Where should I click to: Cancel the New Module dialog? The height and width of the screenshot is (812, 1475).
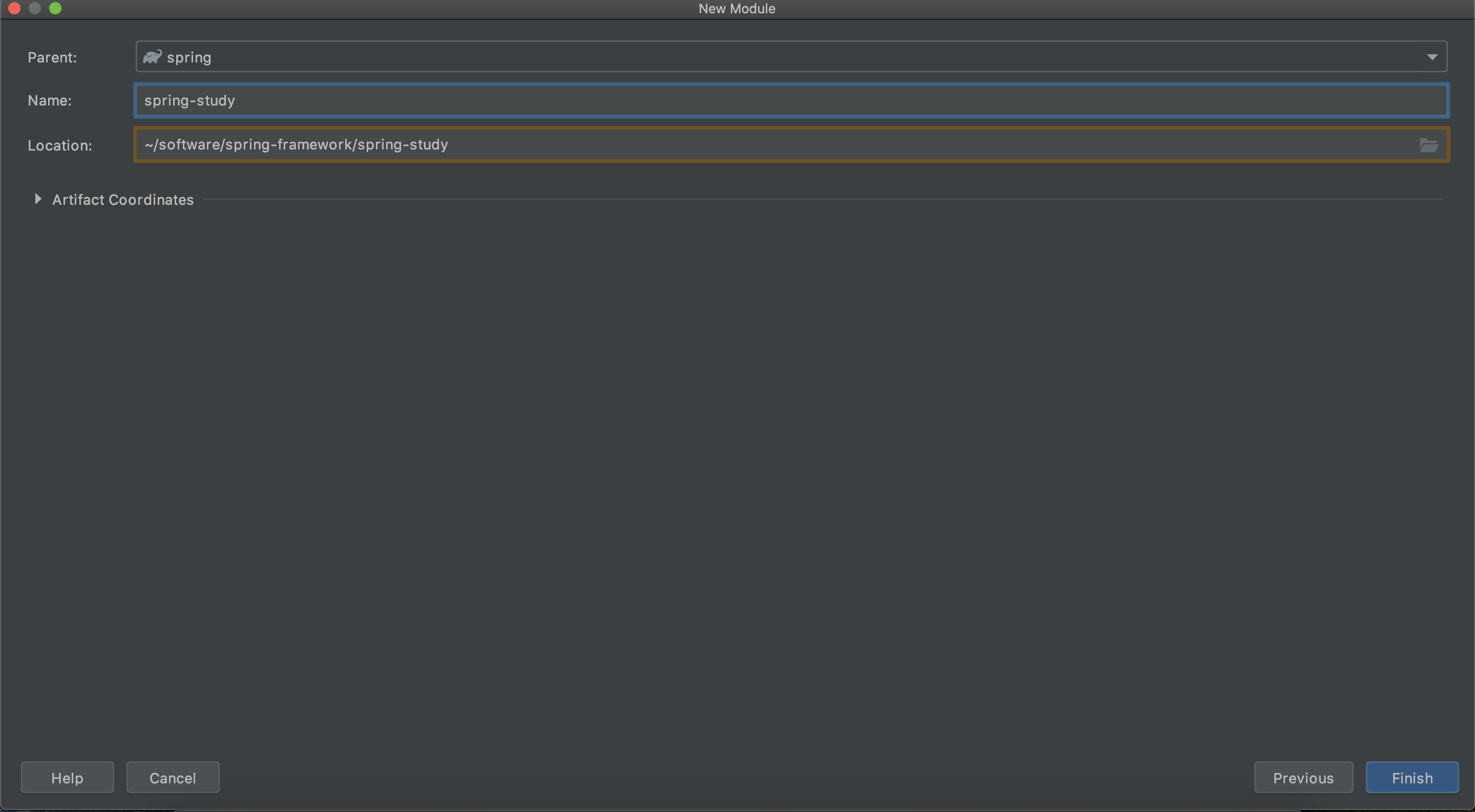coord(173,777)
